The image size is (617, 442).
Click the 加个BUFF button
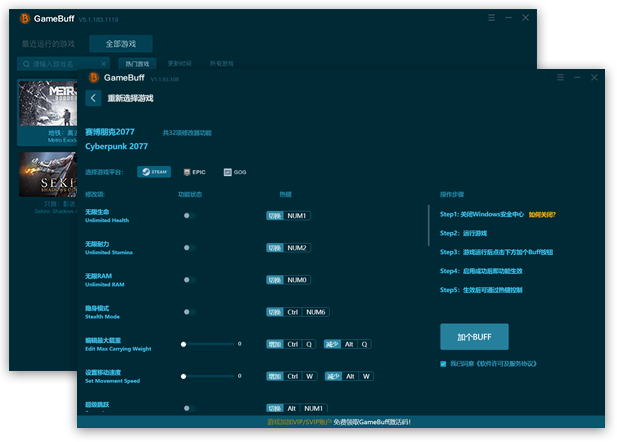(x=474, y=337)
